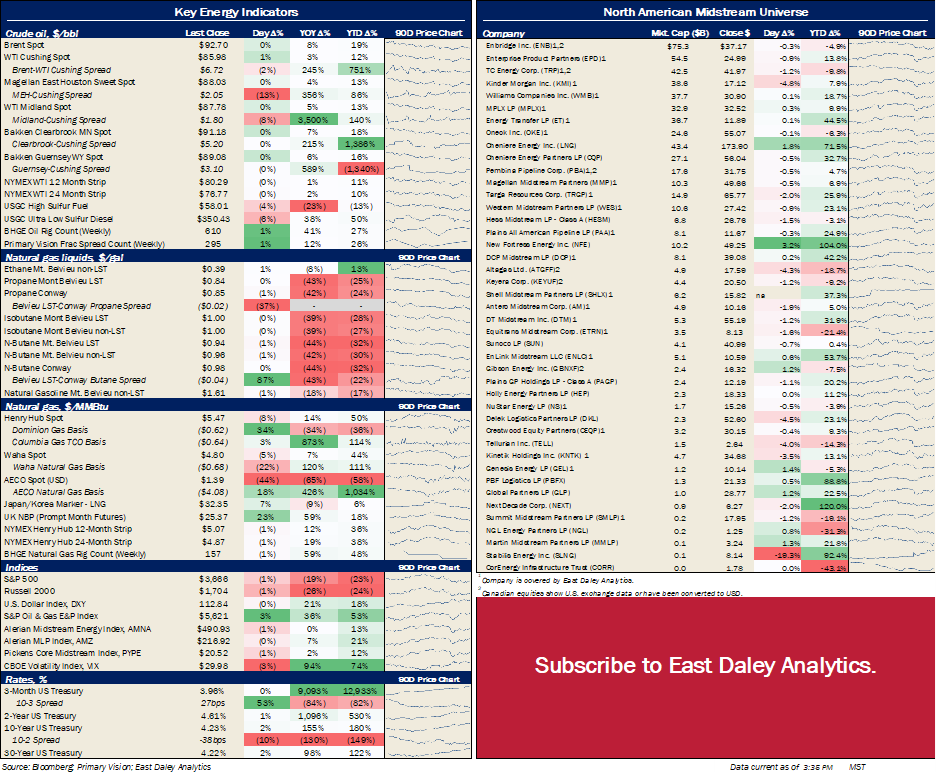The image size is (936, 773).
Task: Select the 'Alerian MLP Index, AMZ' label
Action: pyautogui.click(x=48, y=641)
